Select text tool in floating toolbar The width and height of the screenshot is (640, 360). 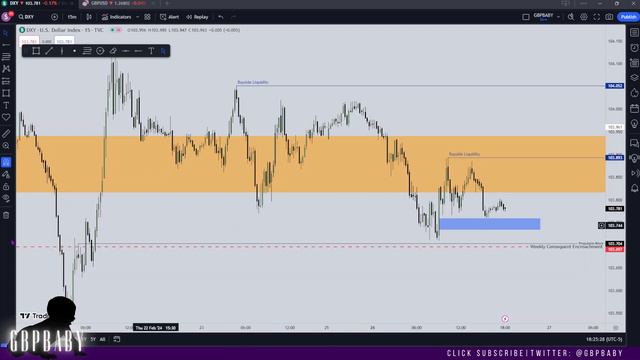151,51
